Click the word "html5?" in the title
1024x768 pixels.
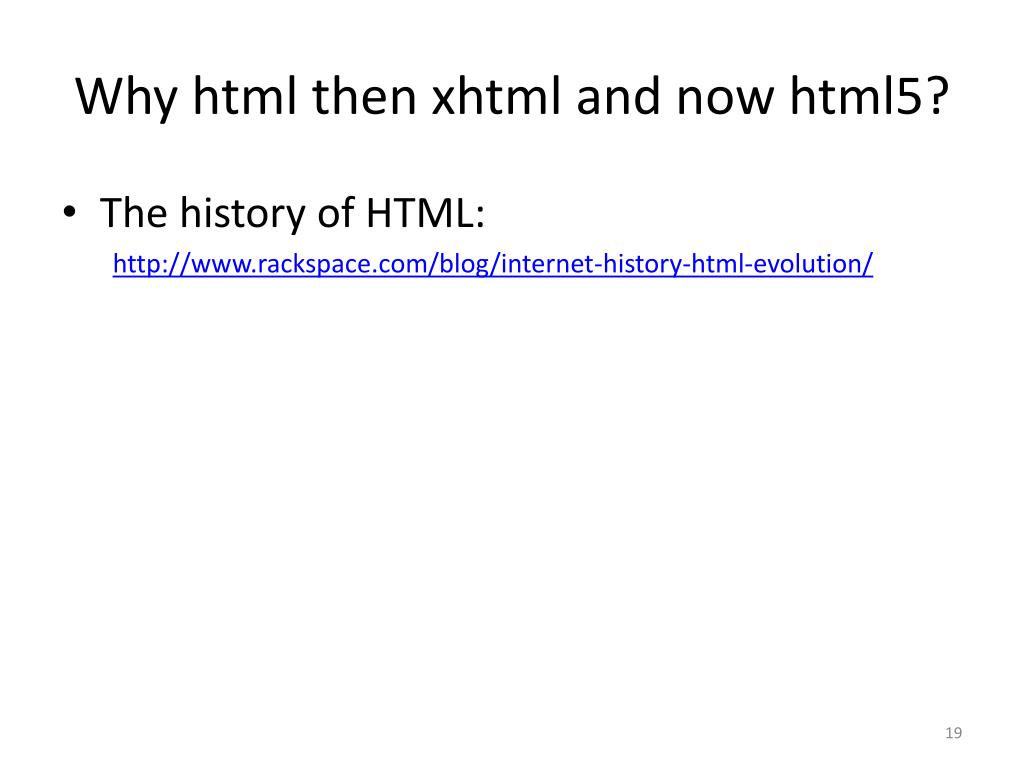869,97
